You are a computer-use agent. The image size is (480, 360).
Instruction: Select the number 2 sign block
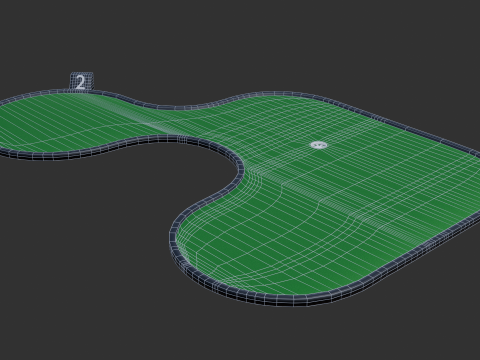point(81,81)
